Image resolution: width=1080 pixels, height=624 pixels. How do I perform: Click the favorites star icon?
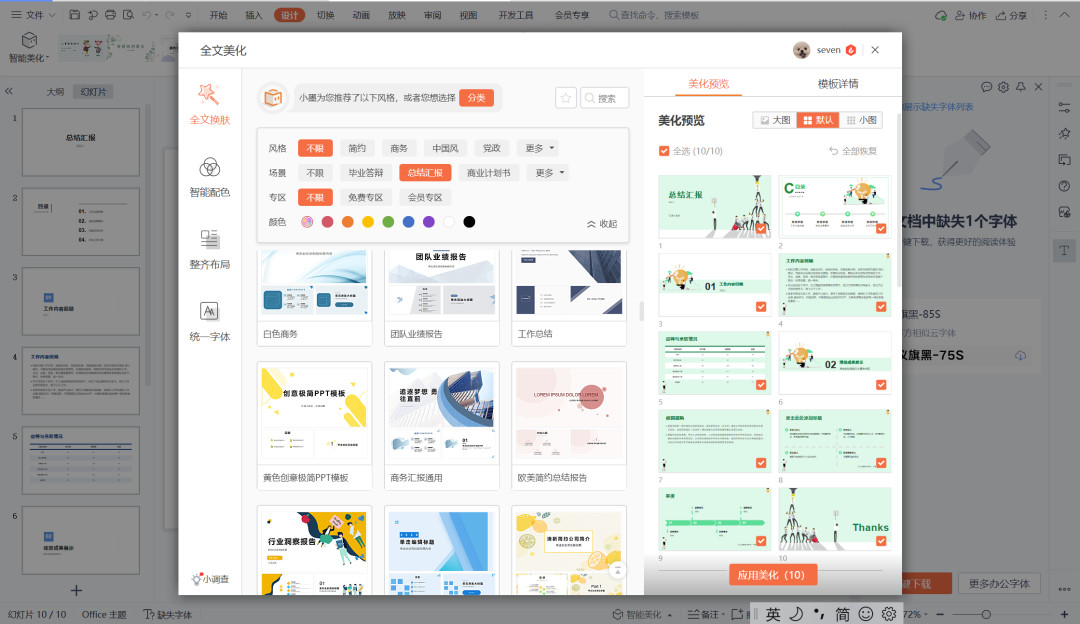click(x=566, y=98)
